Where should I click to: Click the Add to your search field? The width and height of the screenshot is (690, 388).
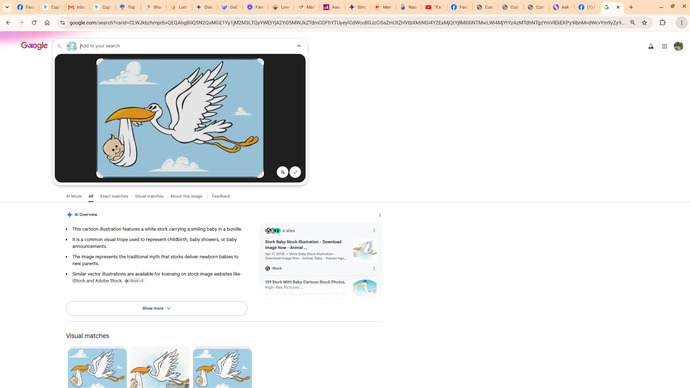click(x=185, y=46)
